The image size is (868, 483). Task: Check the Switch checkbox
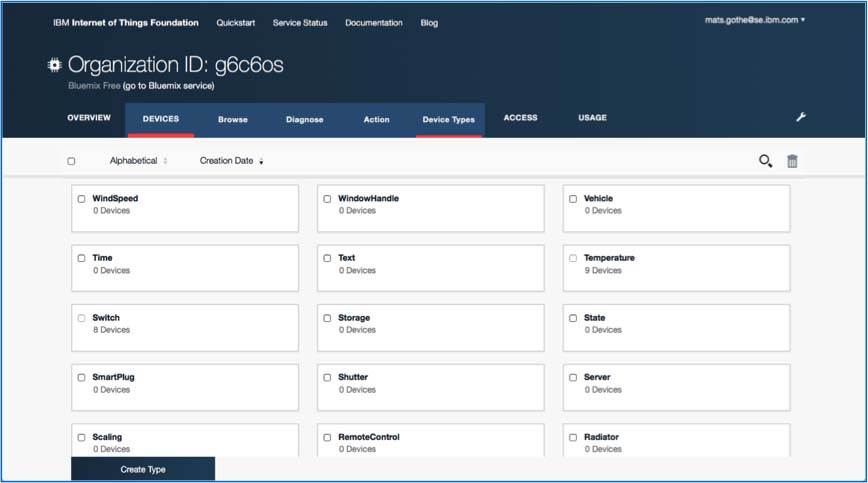[81, 318]
